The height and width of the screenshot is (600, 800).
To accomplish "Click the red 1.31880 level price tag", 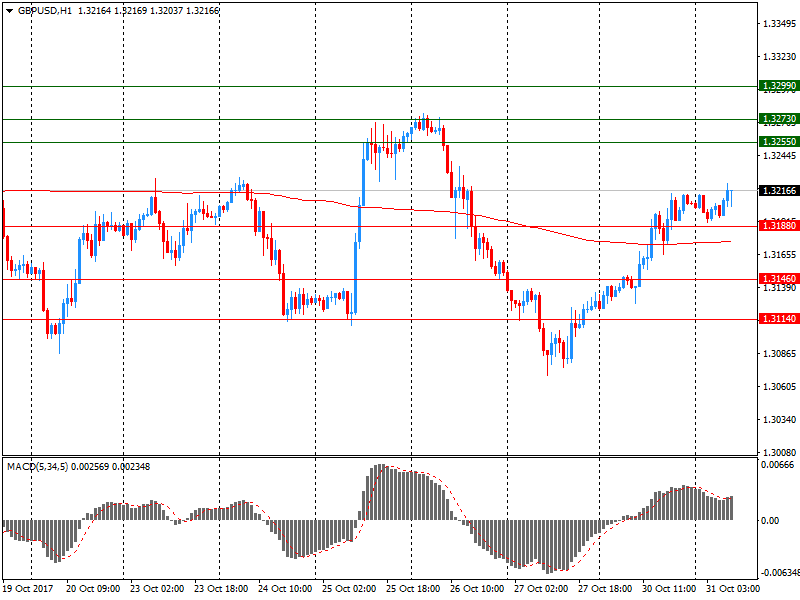I will pos(779,225).
